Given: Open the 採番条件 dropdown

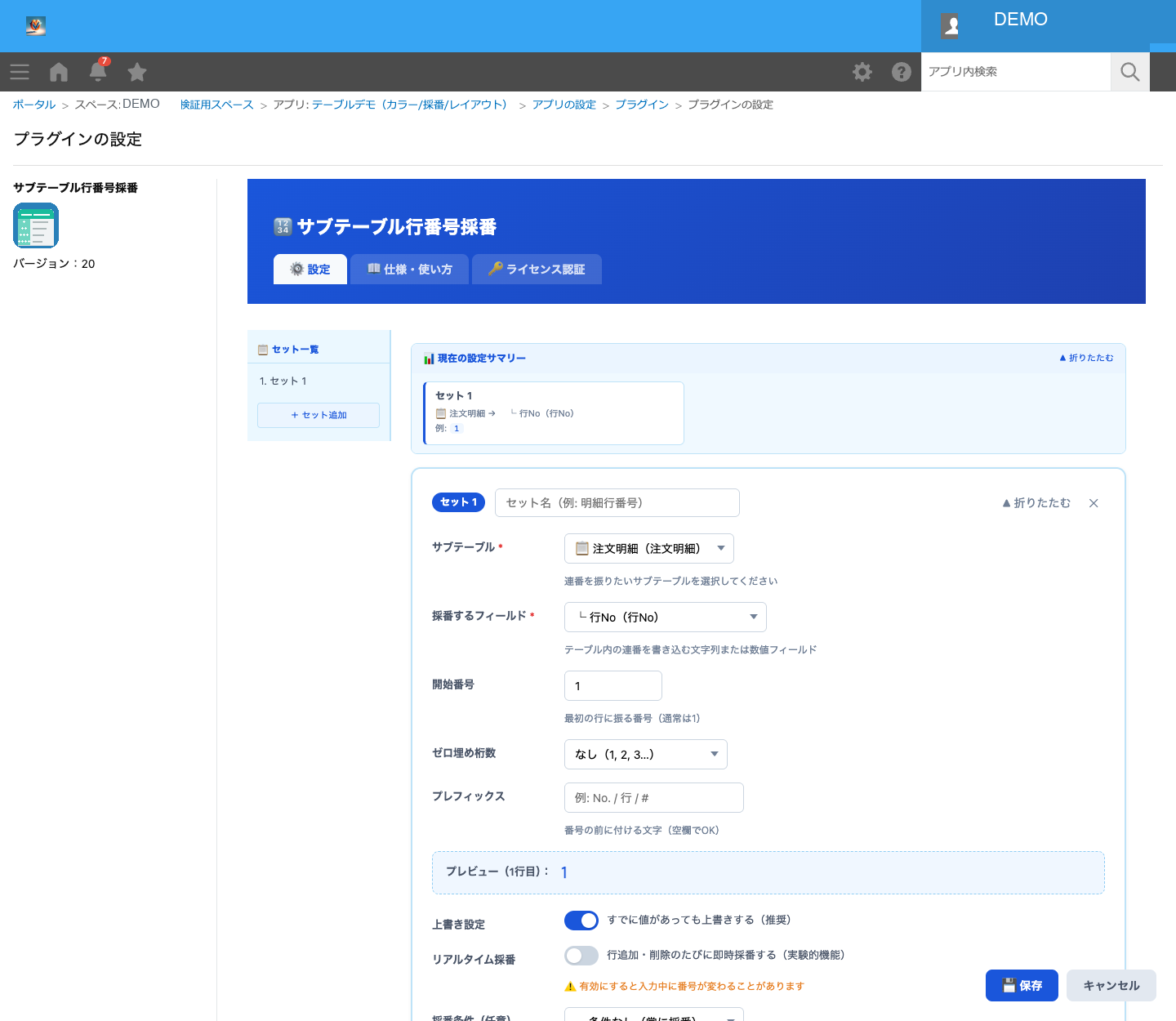Looking at the screenshot, I should click(654, 1014).
